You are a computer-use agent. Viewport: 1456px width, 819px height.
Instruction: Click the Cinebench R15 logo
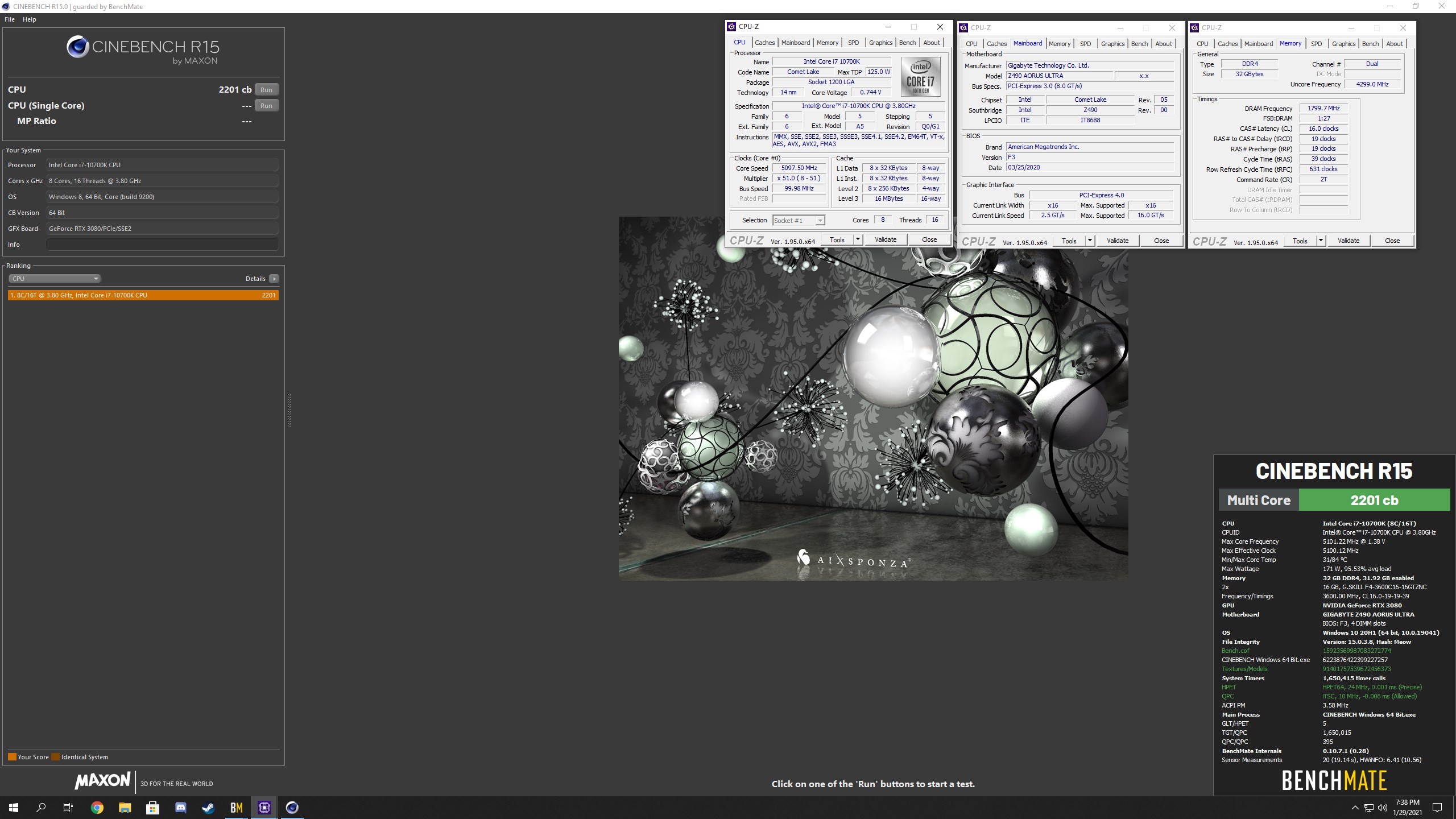pos(143,50)
